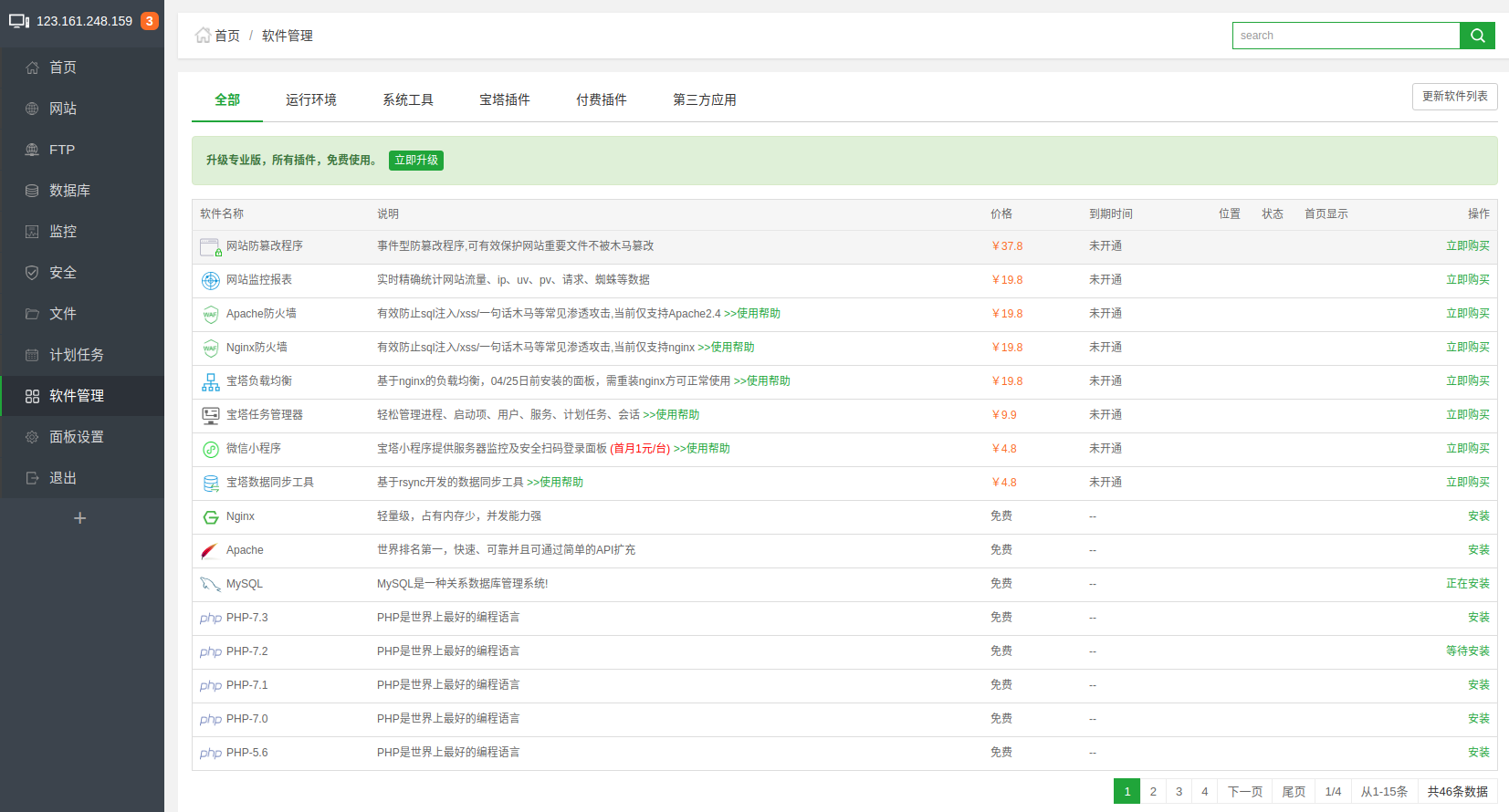Click the 更新软件列表 button
Screen dimensions: 1509x812
1454,97
